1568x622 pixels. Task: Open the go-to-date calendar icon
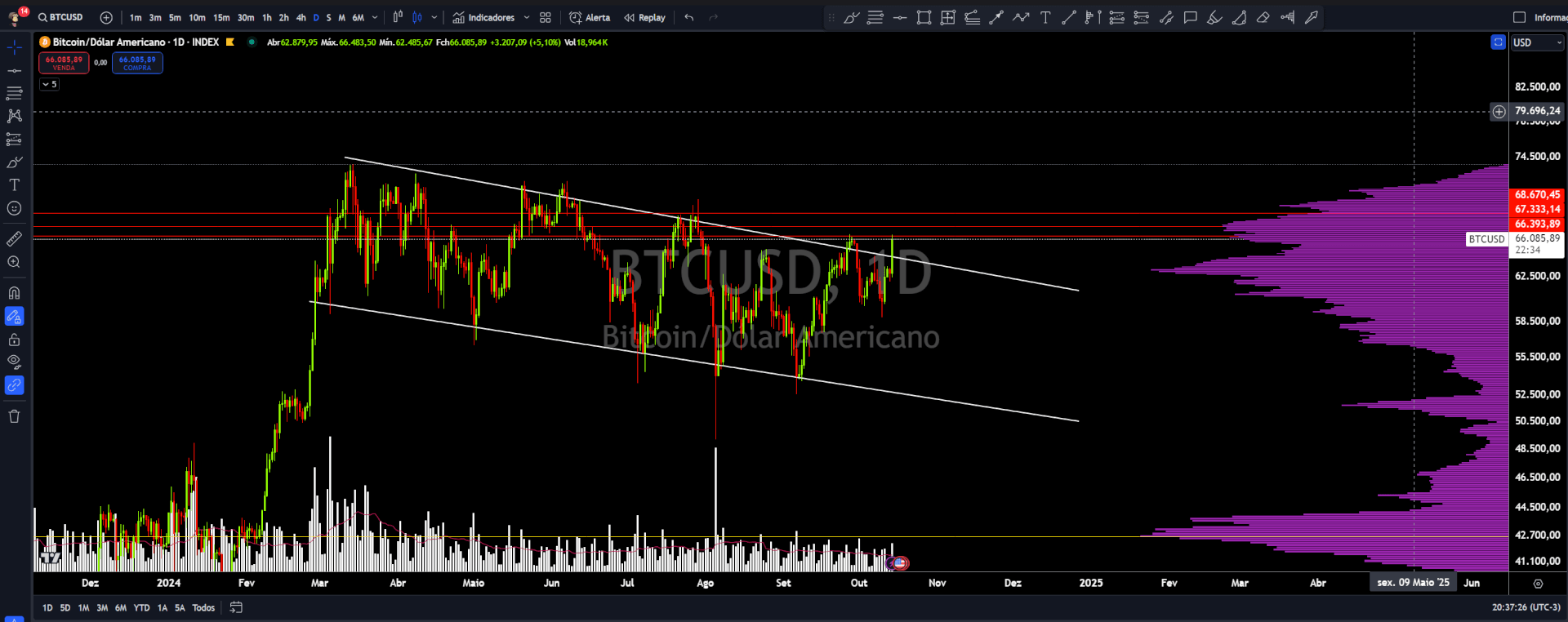(236, 607)
